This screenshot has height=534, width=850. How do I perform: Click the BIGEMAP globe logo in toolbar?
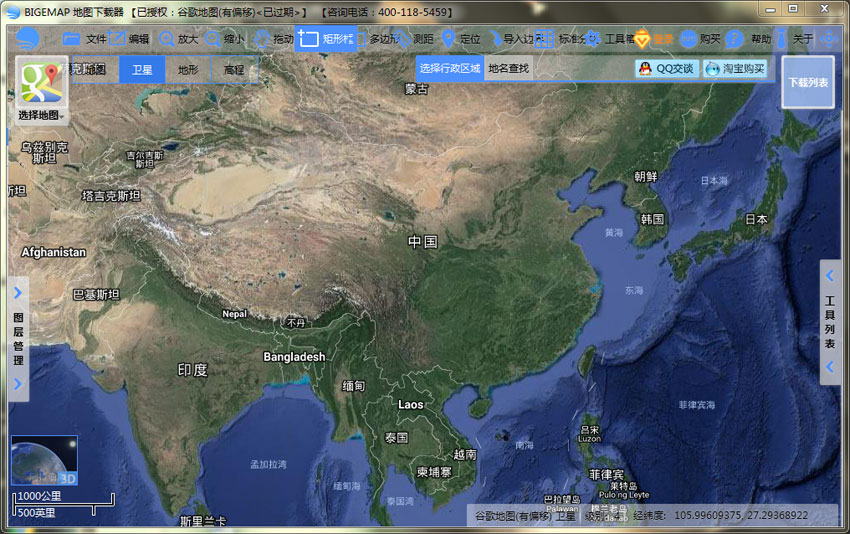28,39
